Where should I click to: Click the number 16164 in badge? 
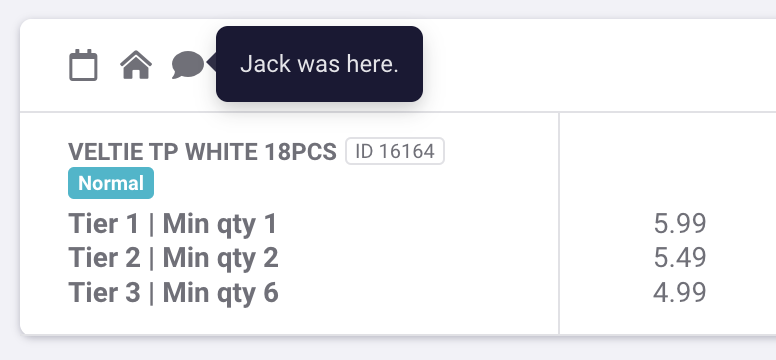coord(407,151)
